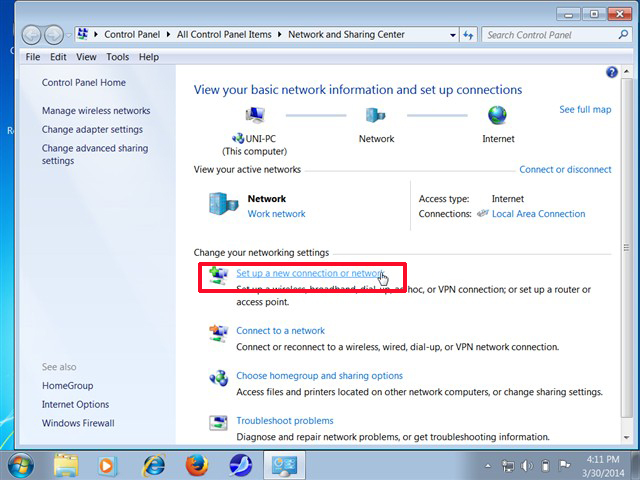The image size is (640, 480).
Task: Launch Windows Media Player from the taskbar
Action: tap(107, 465)
